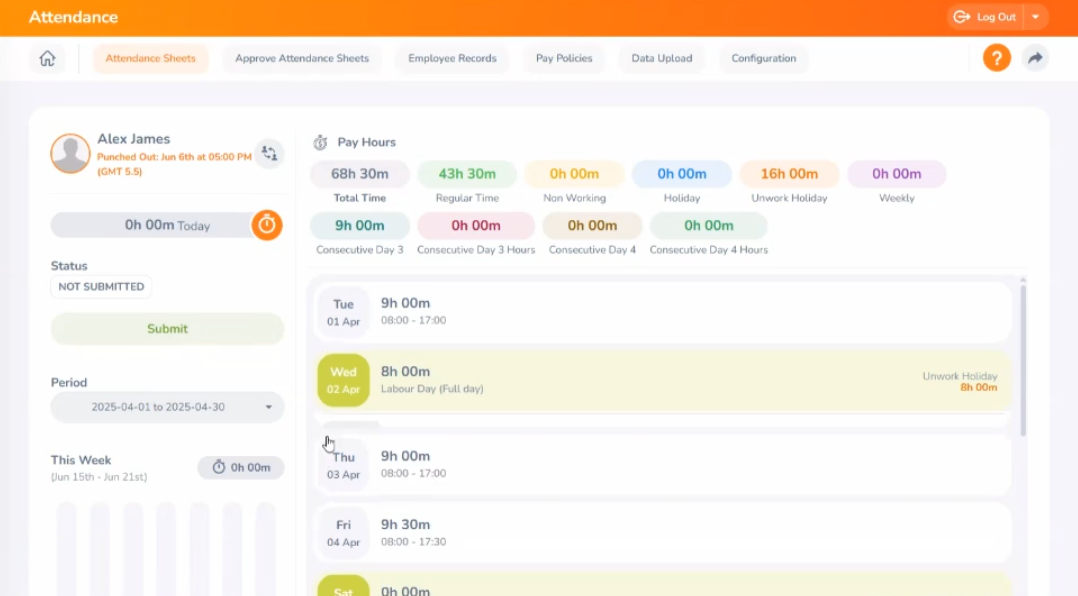Click the Holiday 0h 00m pill
Viewport: 1078px width, 596px height.
(681, 174)
